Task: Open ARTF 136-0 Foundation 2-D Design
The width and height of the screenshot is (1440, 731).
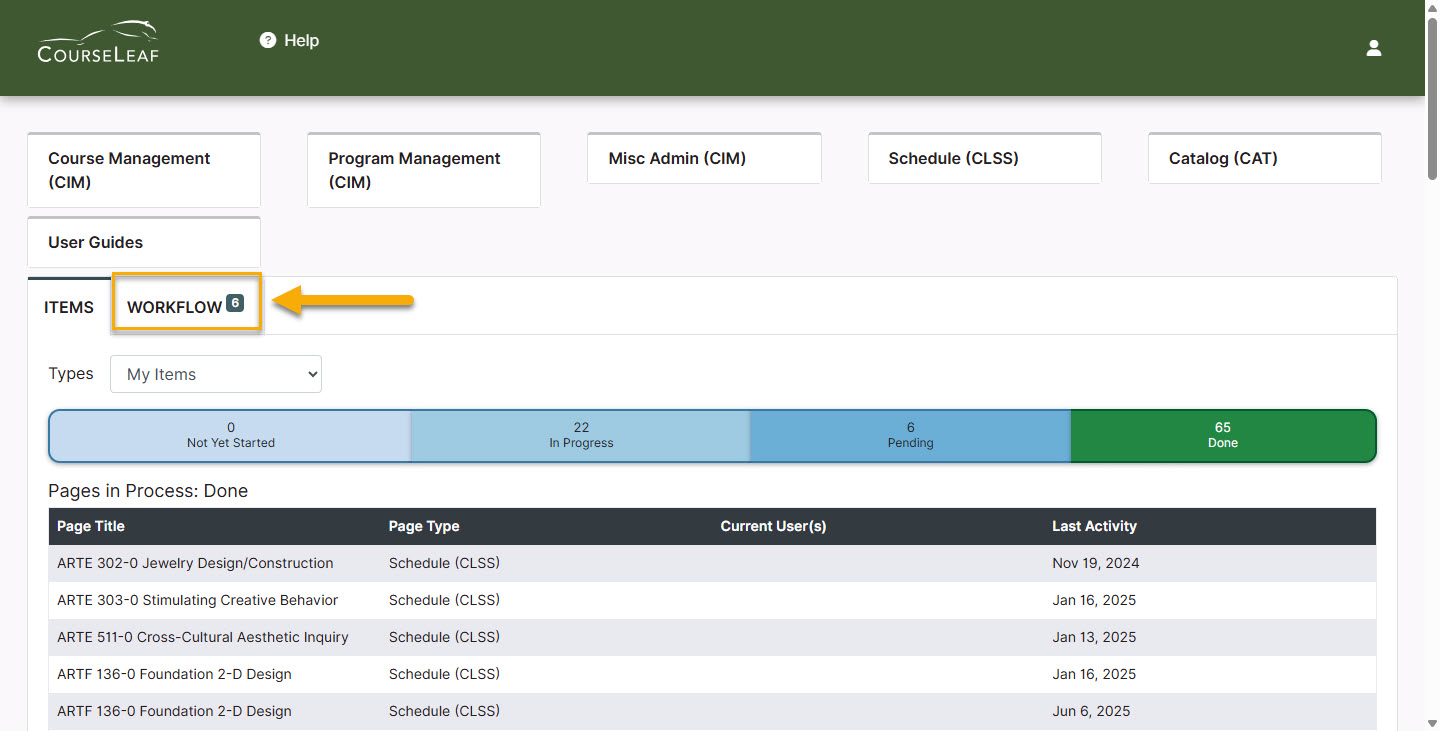Action: click(174, 674)
